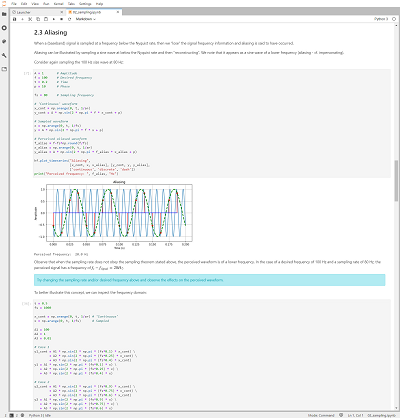Click the Python 3 kernel name
Viewport: 400px width, 418px height.
tap(381, 19)
